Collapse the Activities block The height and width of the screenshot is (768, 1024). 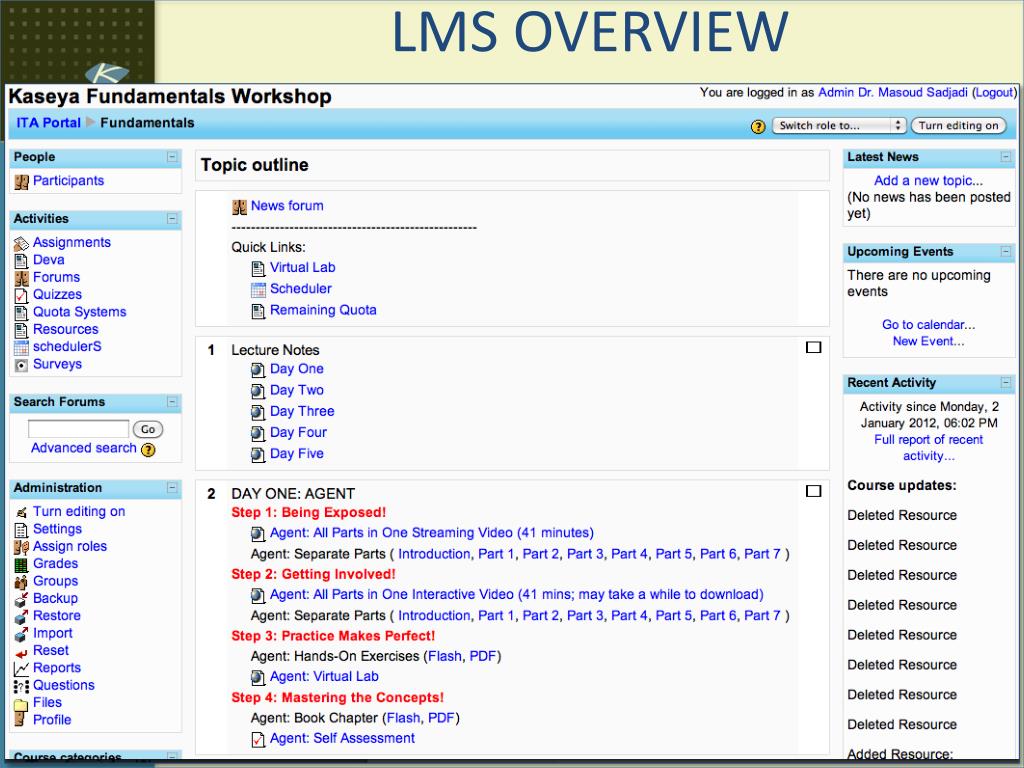[172, 219]
